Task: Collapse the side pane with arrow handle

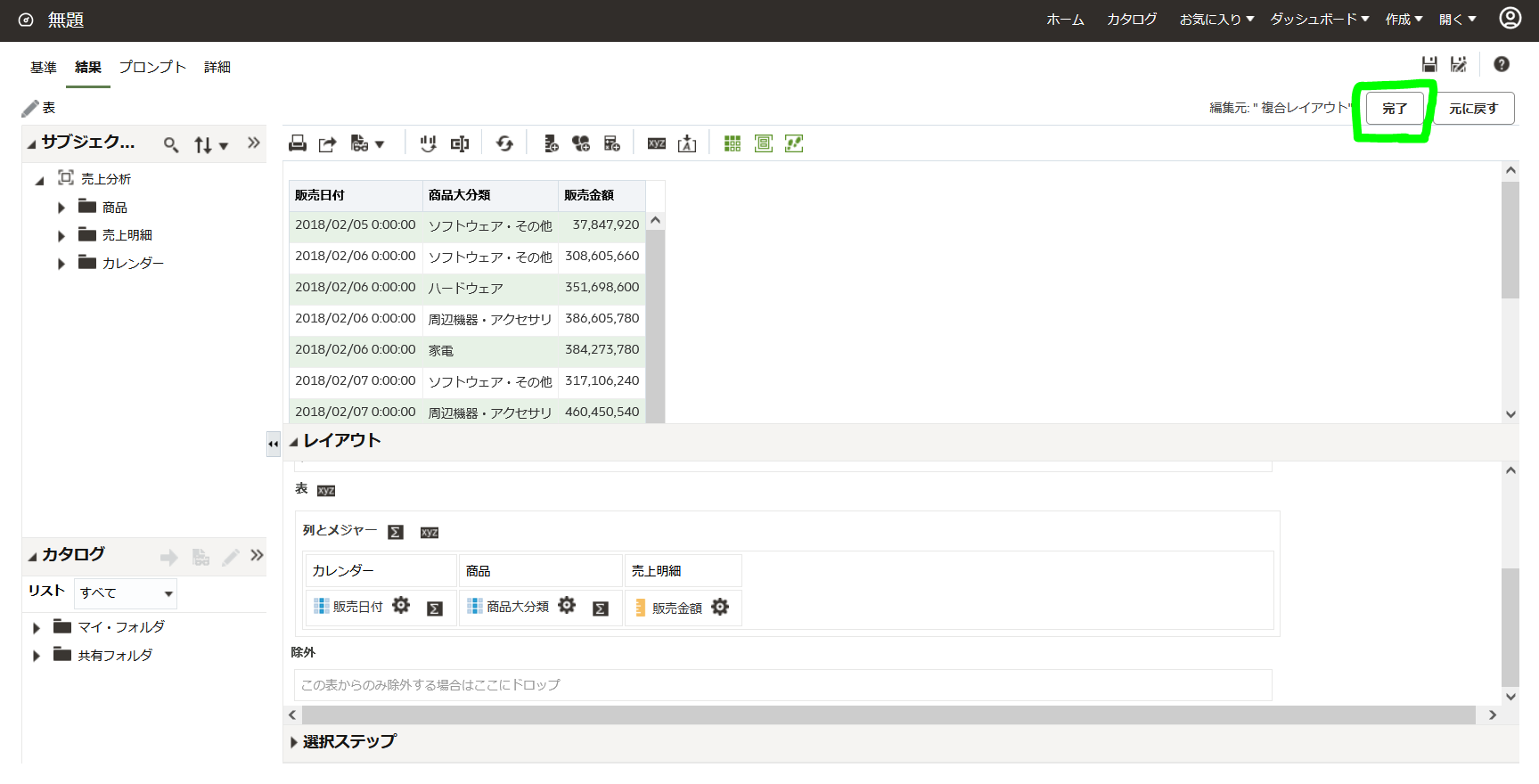Action: (274, 444)
